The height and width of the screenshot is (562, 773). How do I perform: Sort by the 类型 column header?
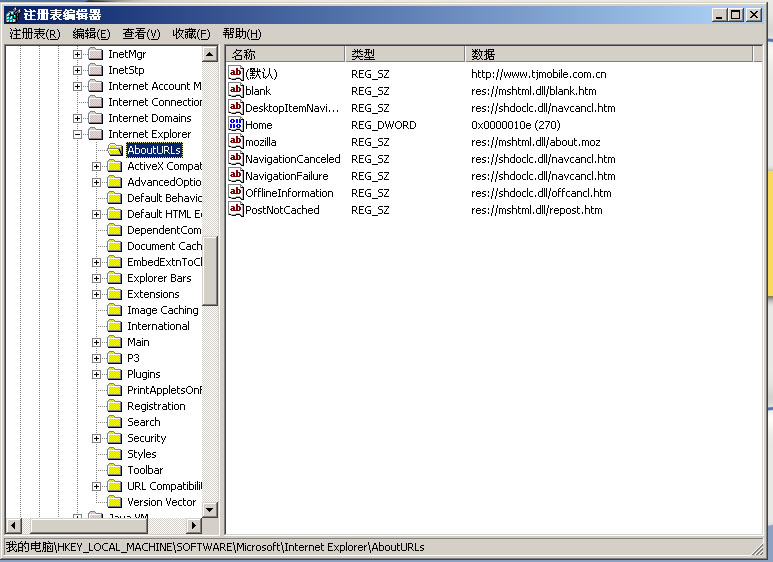[405, 54]
